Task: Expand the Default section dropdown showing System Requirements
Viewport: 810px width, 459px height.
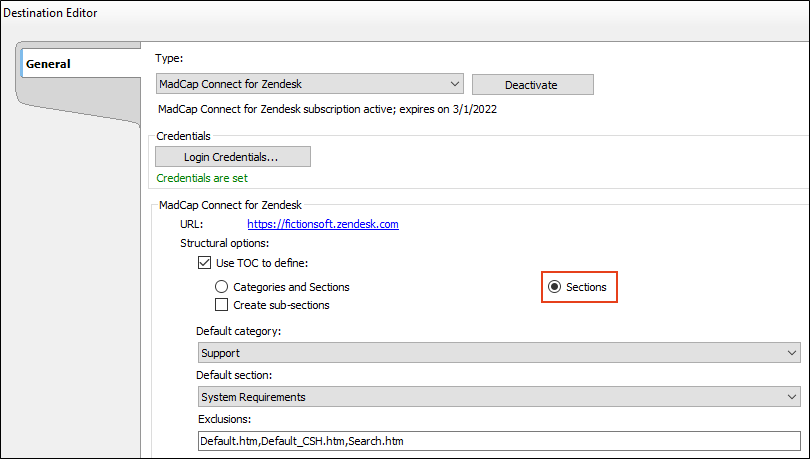Action: 499,397
